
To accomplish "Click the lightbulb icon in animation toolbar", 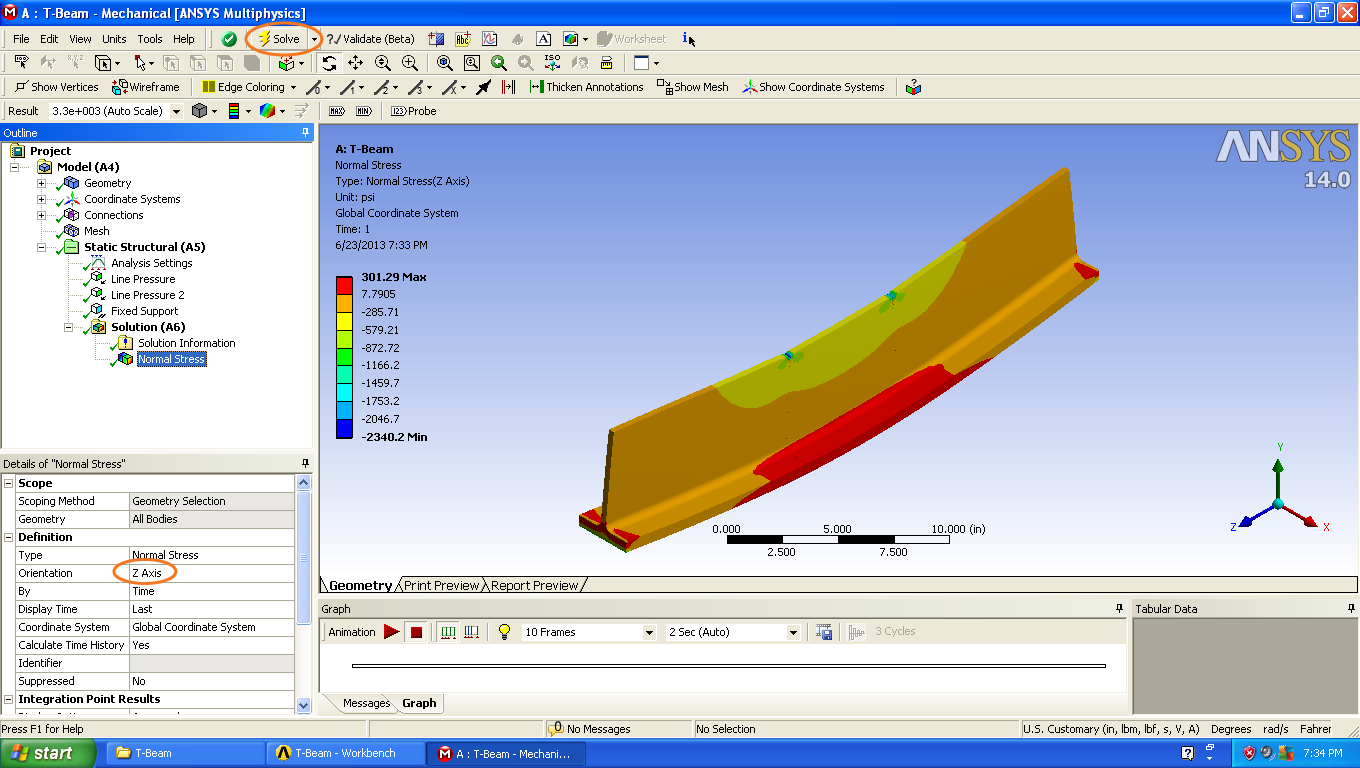I will point(505,632).
